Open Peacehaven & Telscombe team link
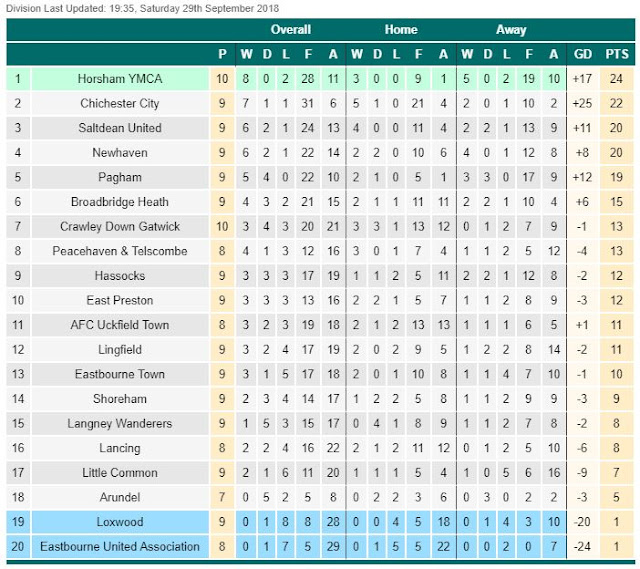 pos(120,251)
